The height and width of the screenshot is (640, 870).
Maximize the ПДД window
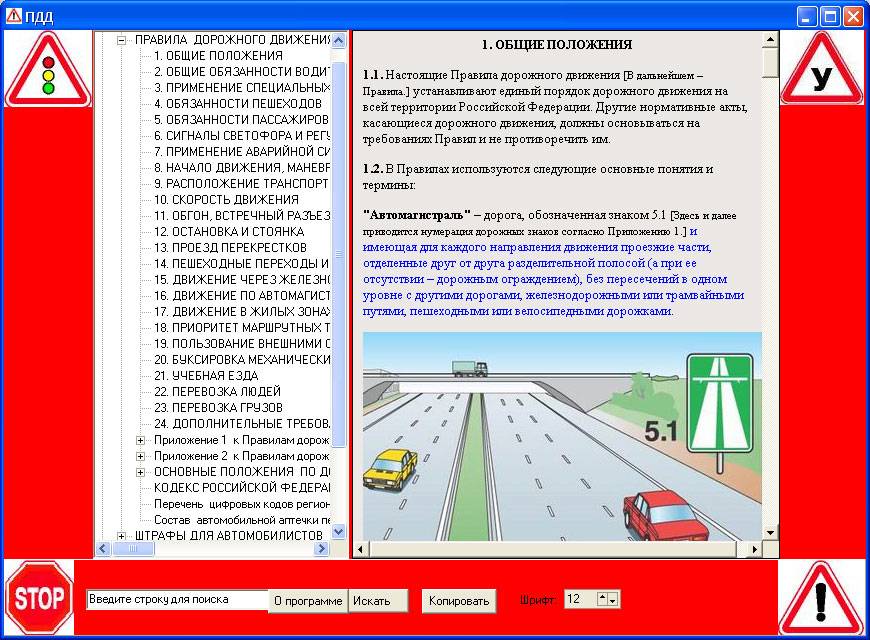click(x=830, y=16)
